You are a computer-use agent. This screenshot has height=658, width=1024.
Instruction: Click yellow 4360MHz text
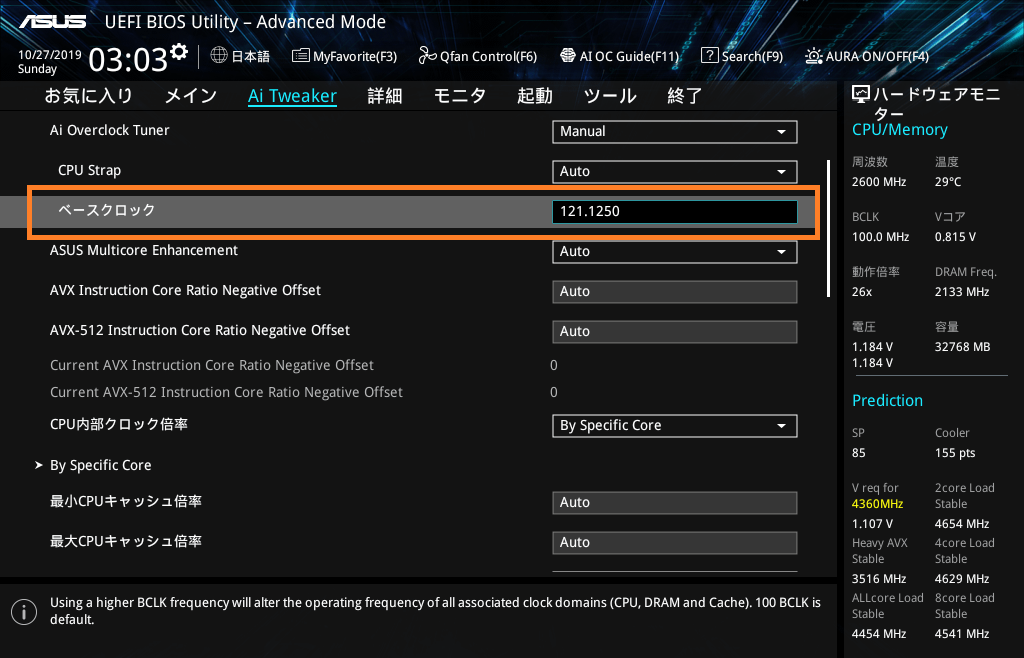click(x=877, y=504)
